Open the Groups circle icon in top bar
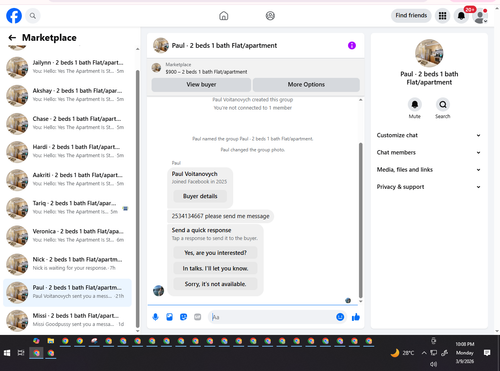 coord(270,16)
